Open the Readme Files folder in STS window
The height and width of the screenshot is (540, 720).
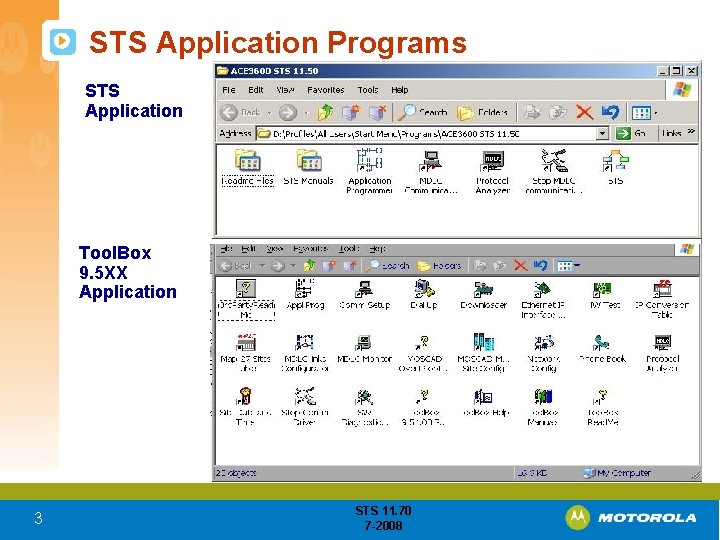247,167
